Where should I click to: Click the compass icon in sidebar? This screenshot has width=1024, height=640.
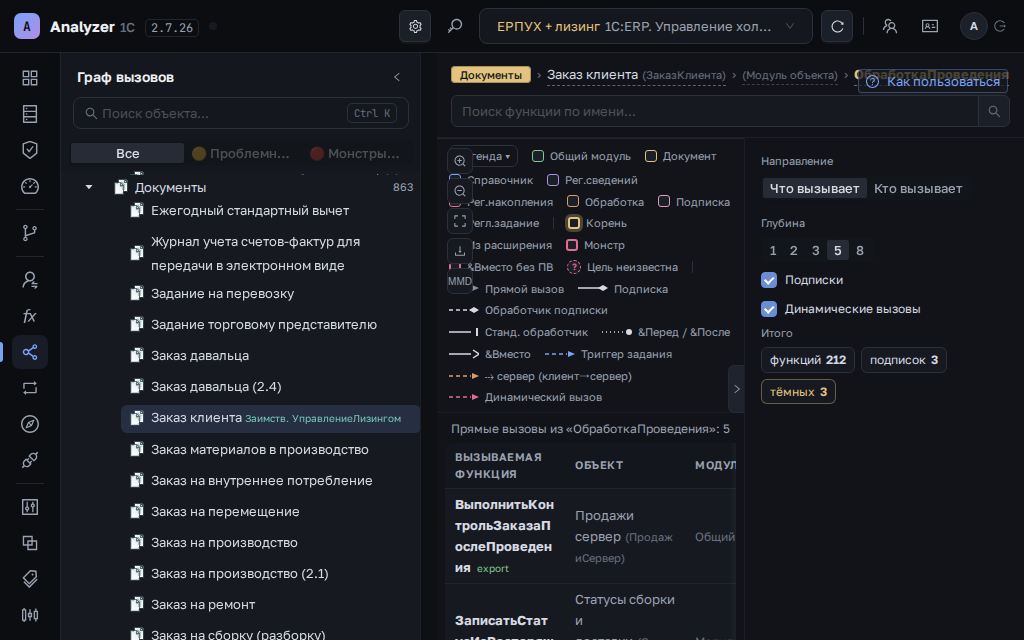point(29,424)
